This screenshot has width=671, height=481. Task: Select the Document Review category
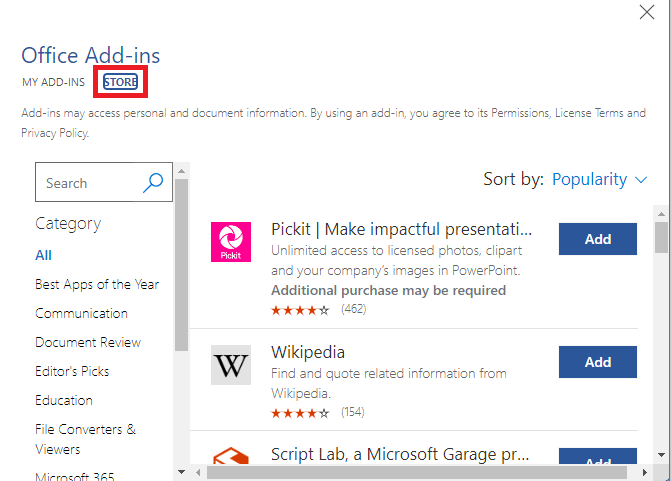88,342
